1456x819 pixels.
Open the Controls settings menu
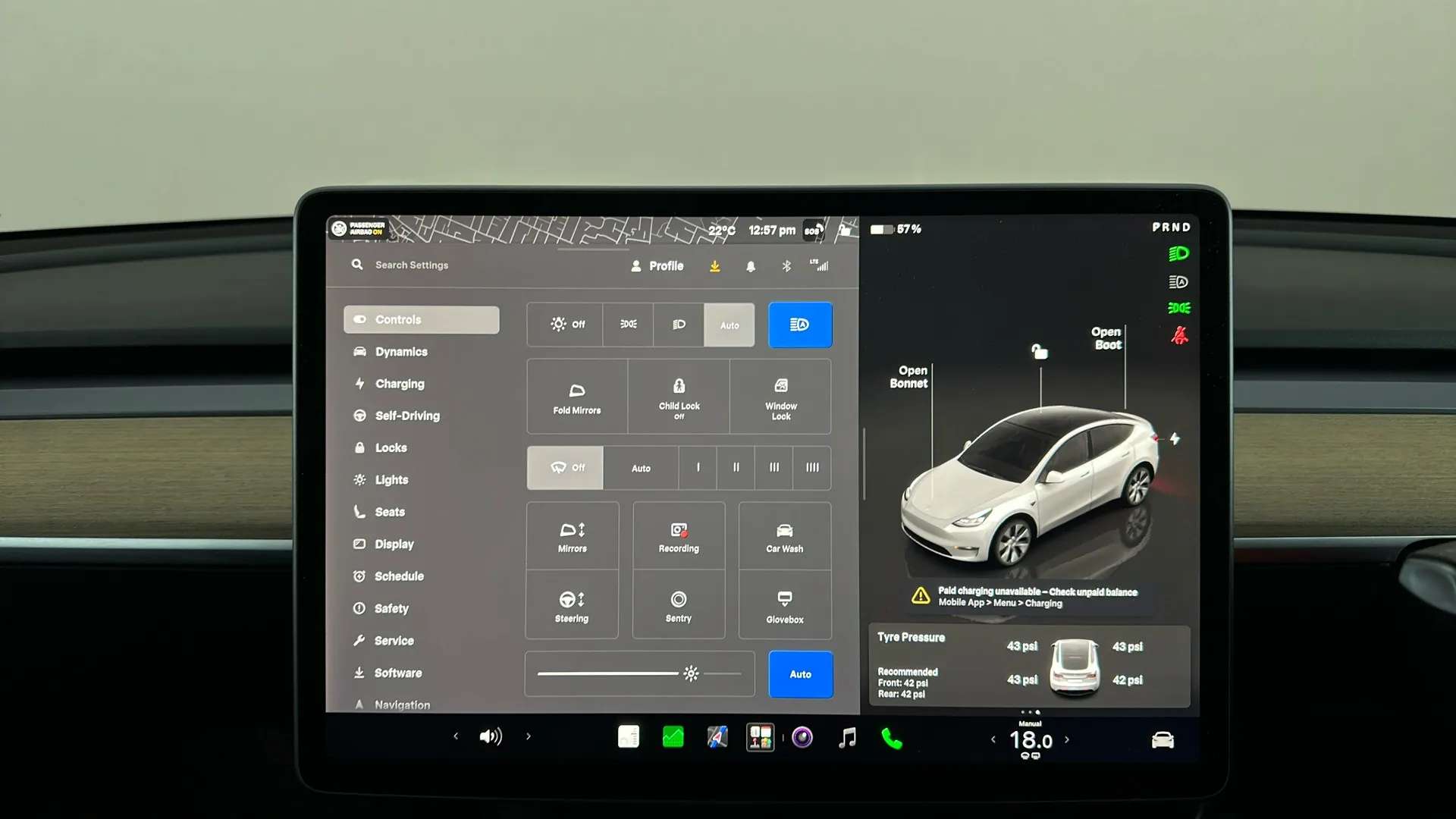[421, 319]
